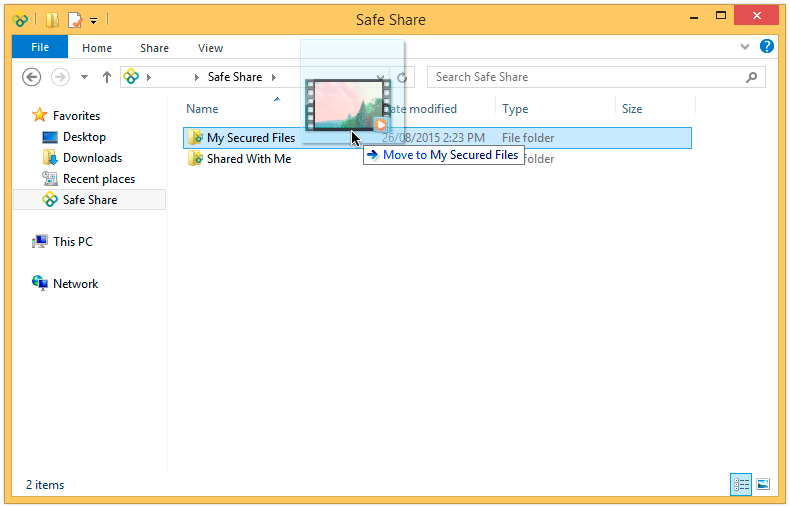Screen dimensions: 790x508
Task: Maximize the Safe Share window
Action: [x=720, y=16]
